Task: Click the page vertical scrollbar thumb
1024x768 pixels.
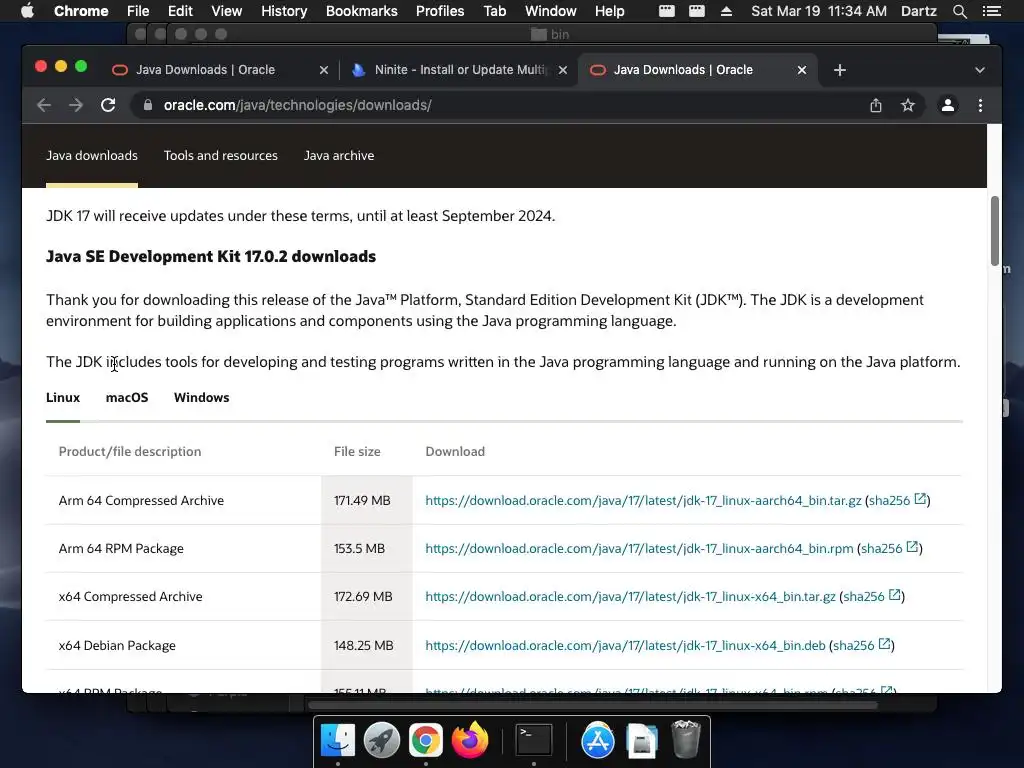Action: point(995,231)
